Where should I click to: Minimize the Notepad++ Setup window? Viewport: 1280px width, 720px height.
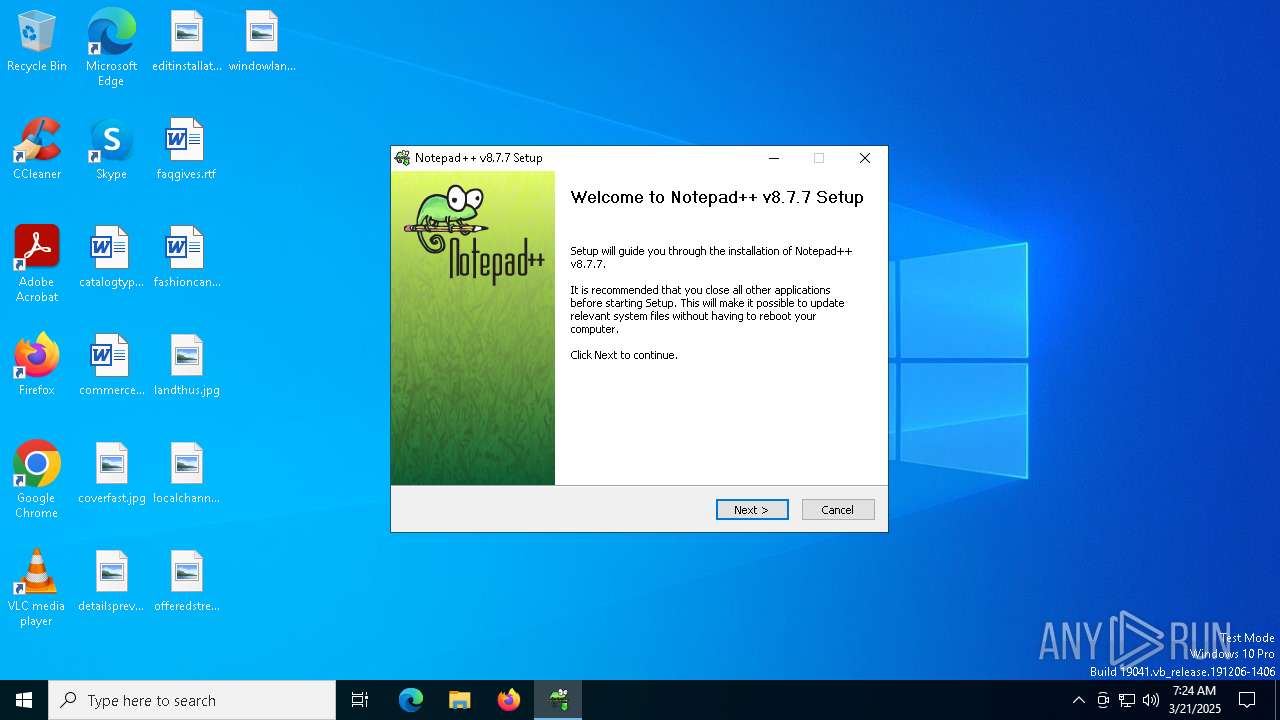(773, 158)
